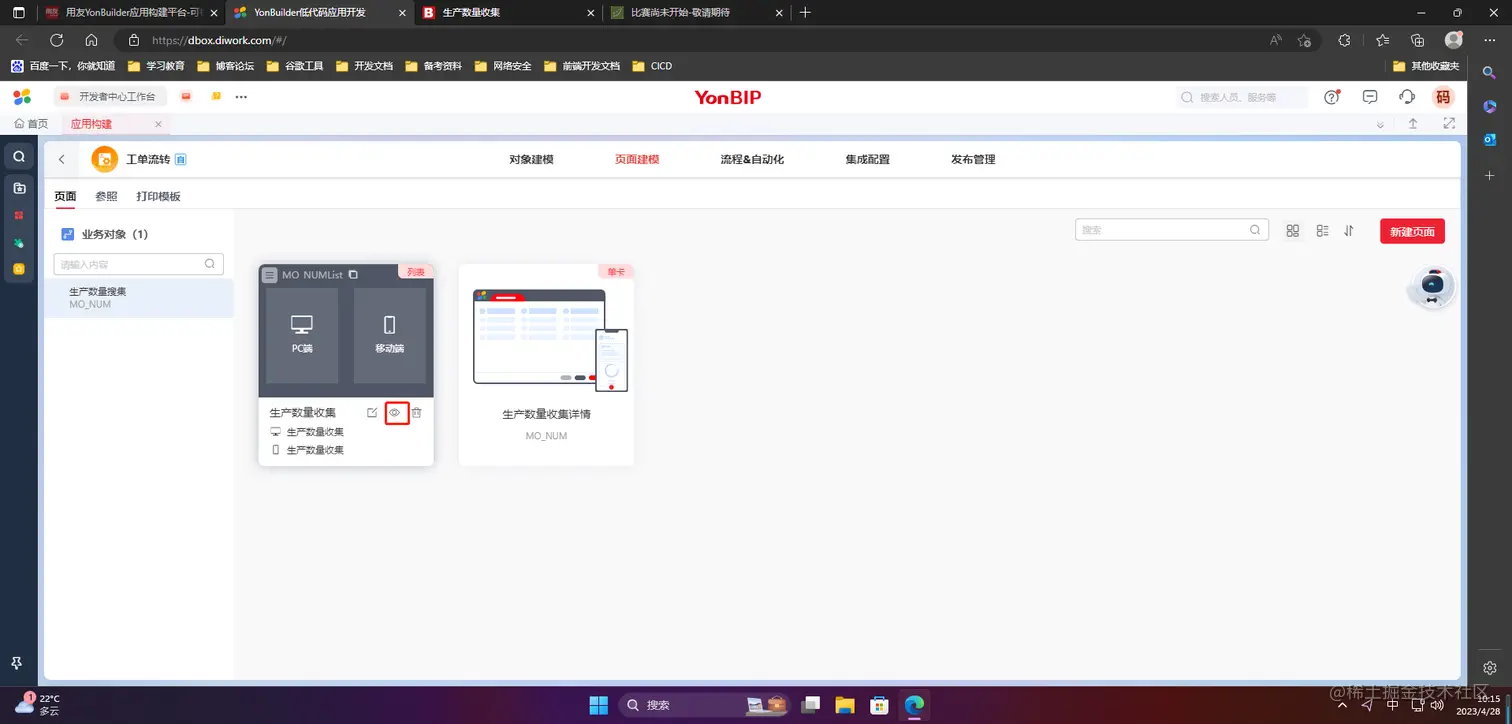Image resolution: width=1512 pixels, height=724 pixels.
Task: Switch to list view layout
Action: point(1322,230)
